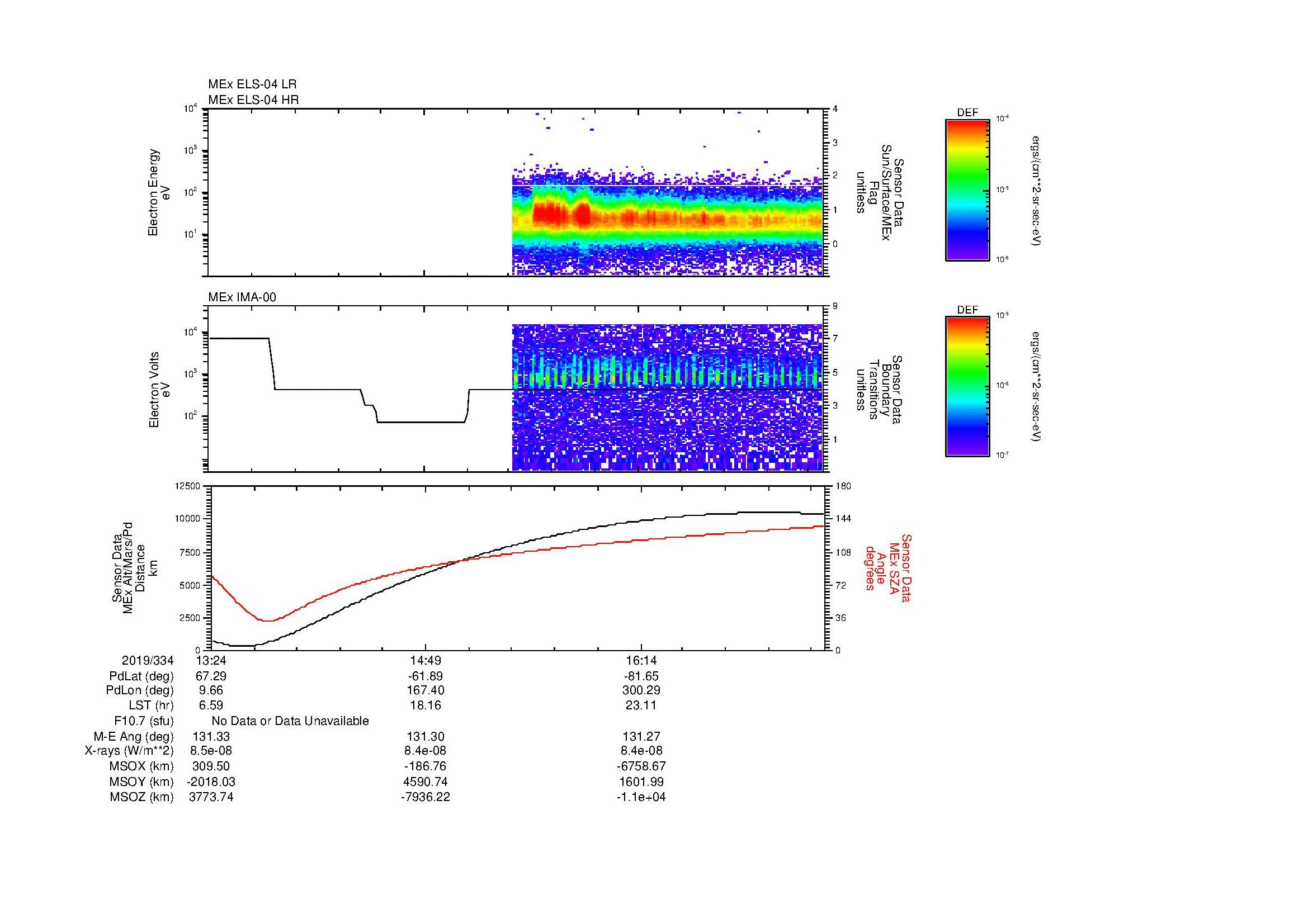Select the 'X-rays (W/m**2)' row label
Image resolution: width=1308 pixels, height=924 pixels.
[x=129, y=751]
